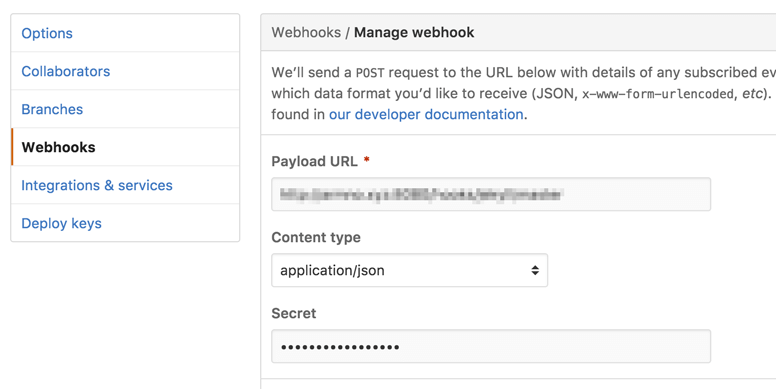Viewport: 776px width, 389px height.
Task: Click the dropdown arrows on application/json
Action: (x=535, y=270)
